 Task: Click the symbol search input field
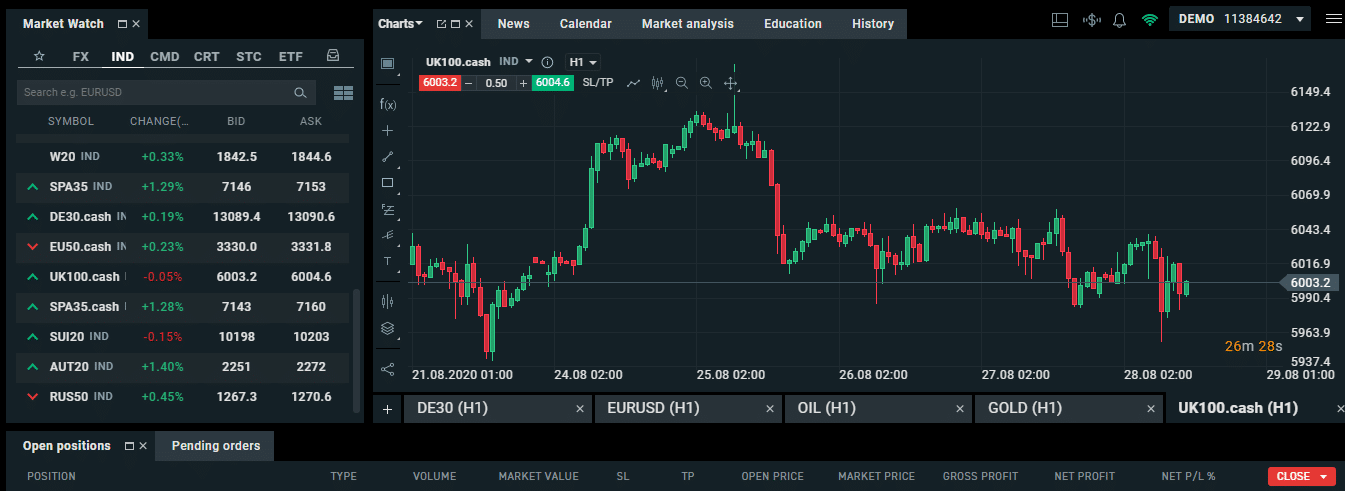[x=155, y=93]
